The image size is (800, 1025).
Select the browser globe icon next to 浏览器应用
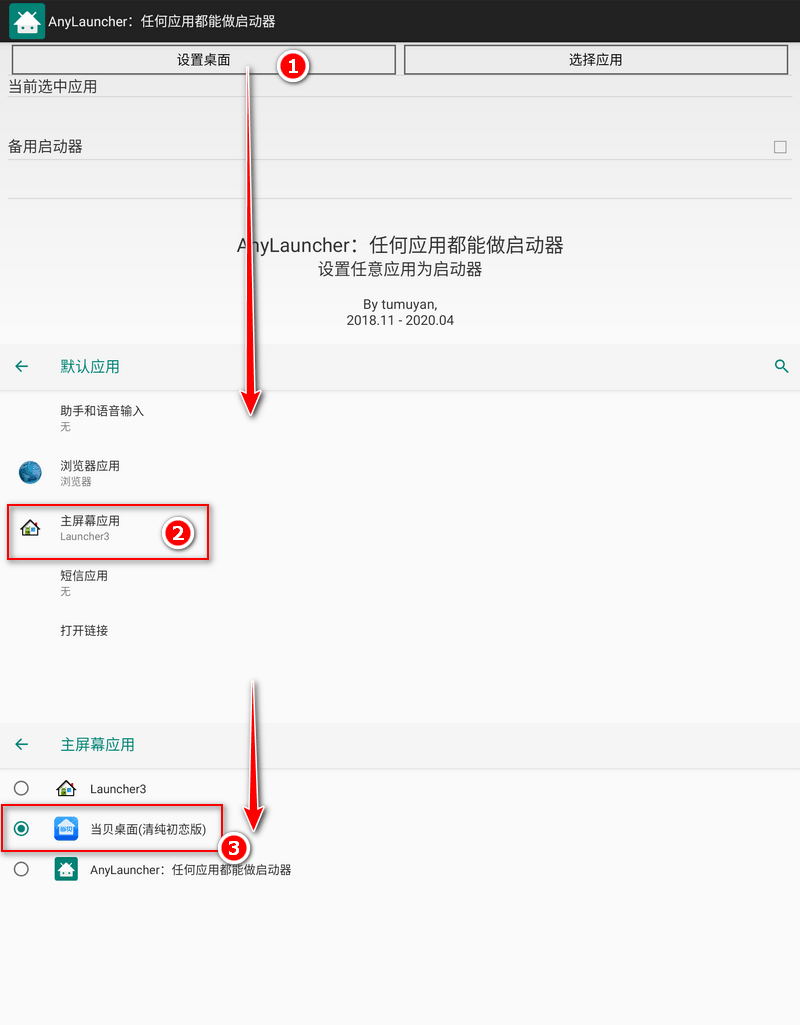coord(30,472)
